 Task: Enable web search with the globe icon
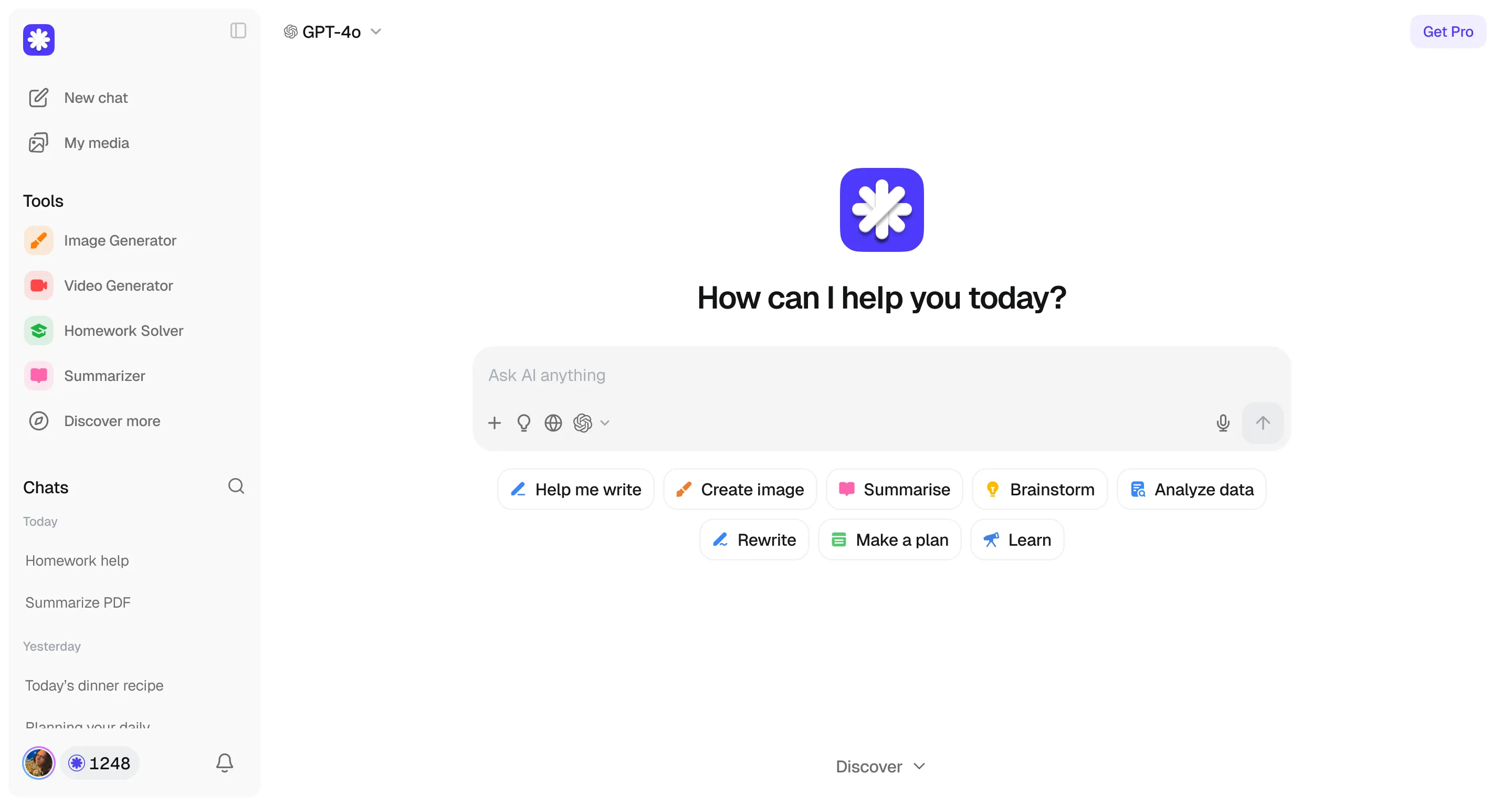click(552, 422)
